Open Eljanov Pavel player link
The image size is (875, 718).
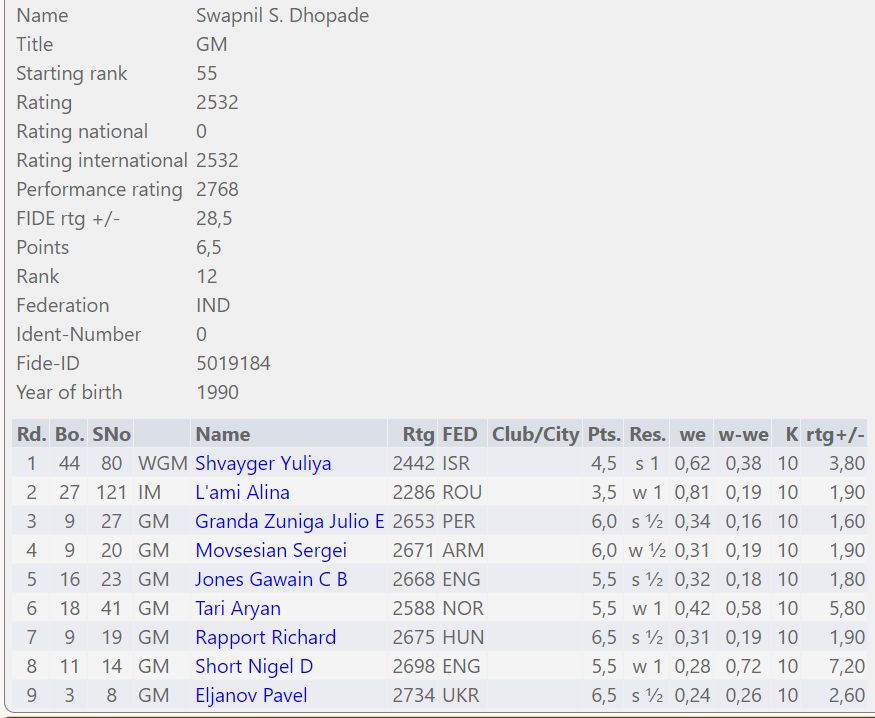tap(251, 696)
